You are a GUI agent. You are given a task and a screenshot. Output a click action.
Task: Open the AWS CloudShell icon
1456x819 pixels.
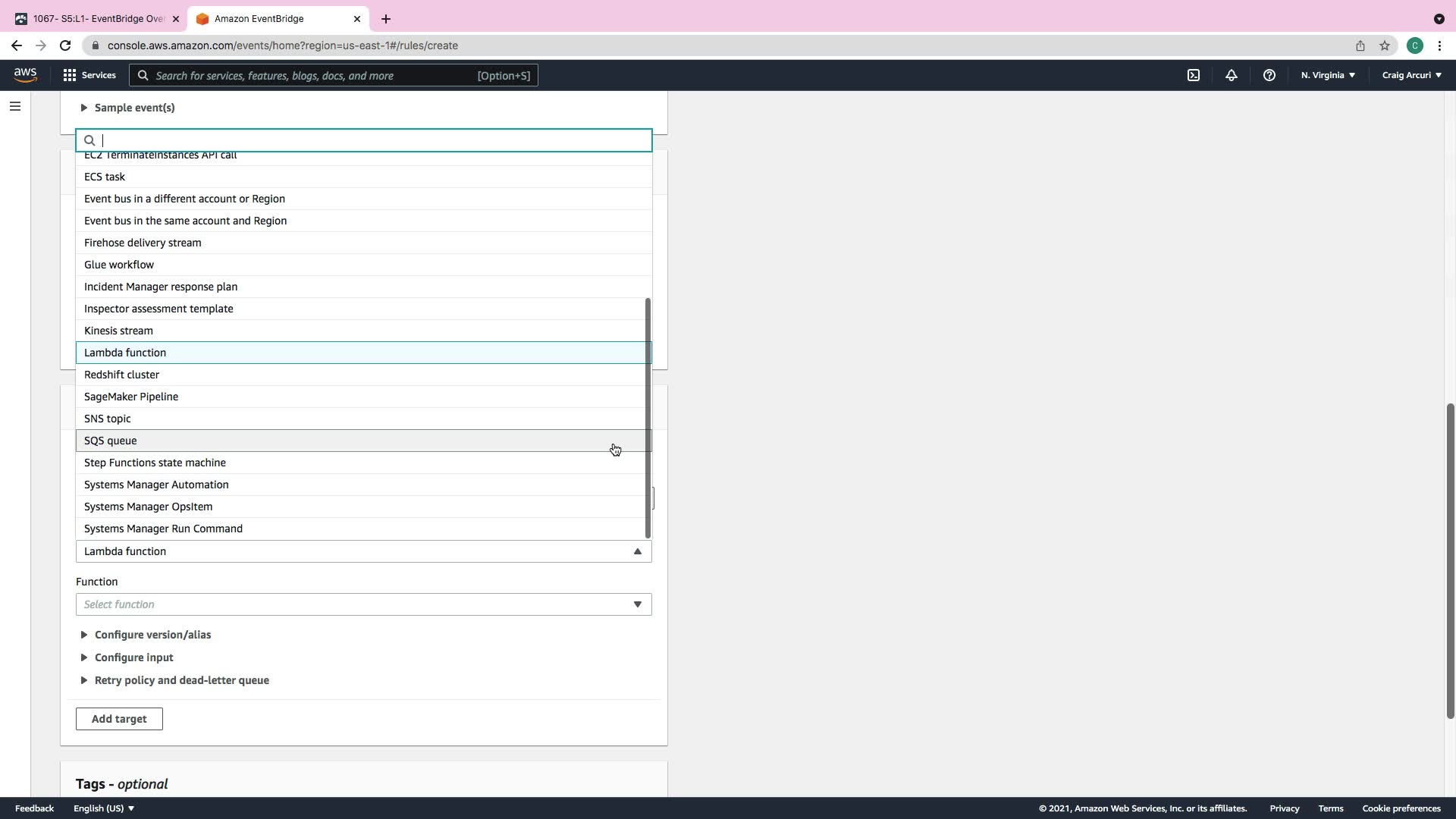(1194, 75)
